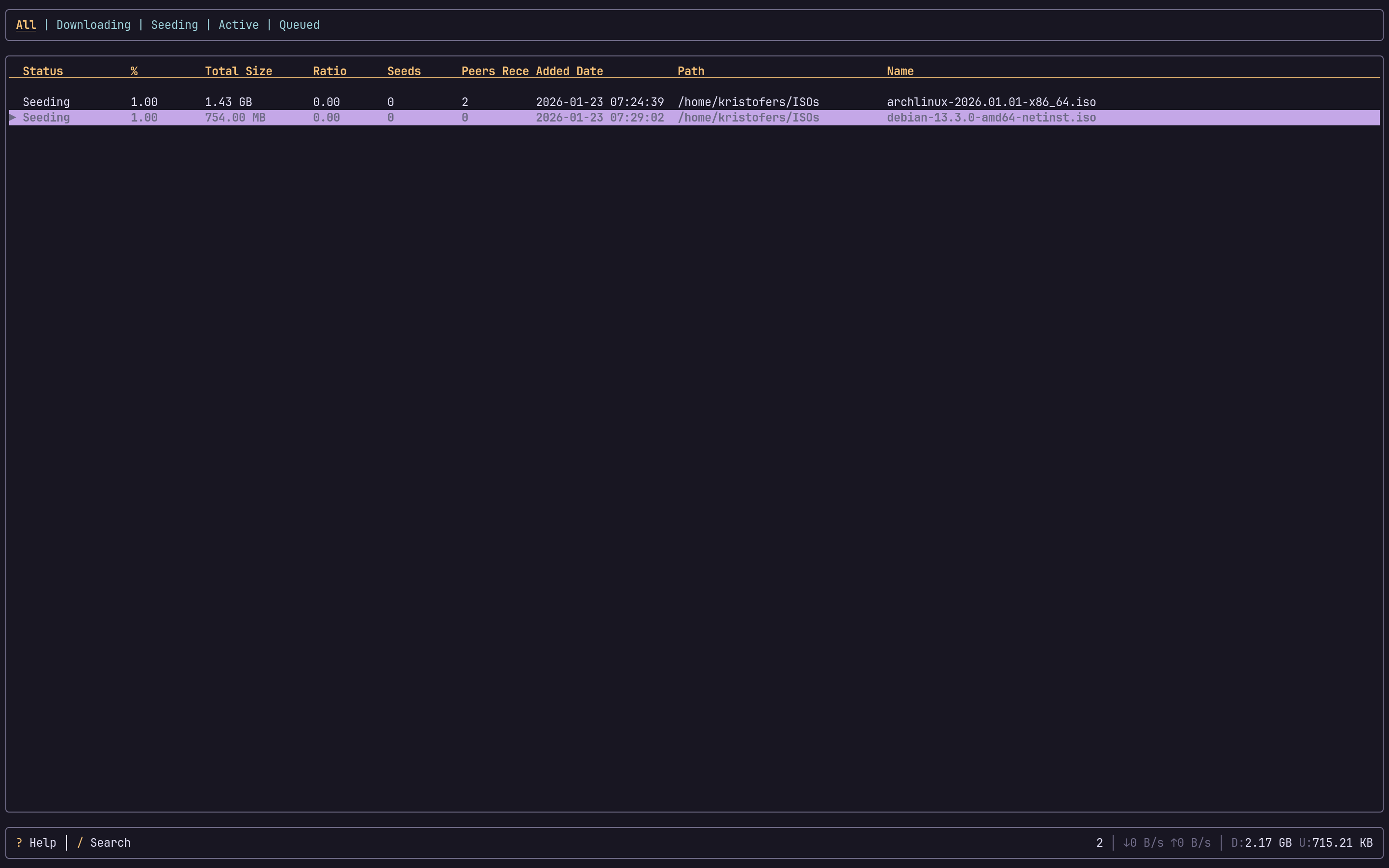Sort by the Ratio column
The height and width of the screenshot is (868, 1389).
(x=329, y=70)
